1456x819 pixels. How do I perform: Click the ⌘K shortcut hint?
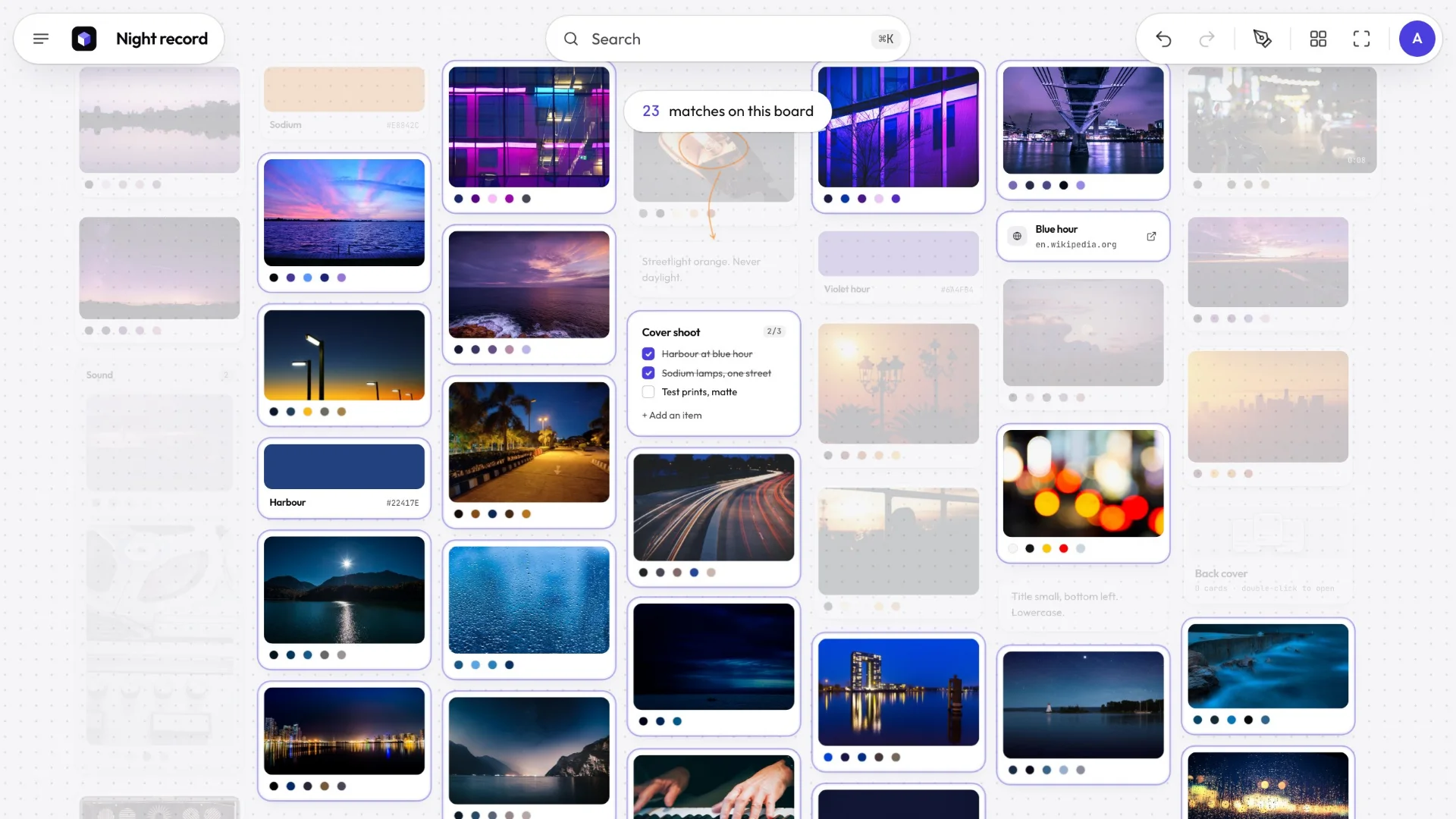click(x=886, y=39)
